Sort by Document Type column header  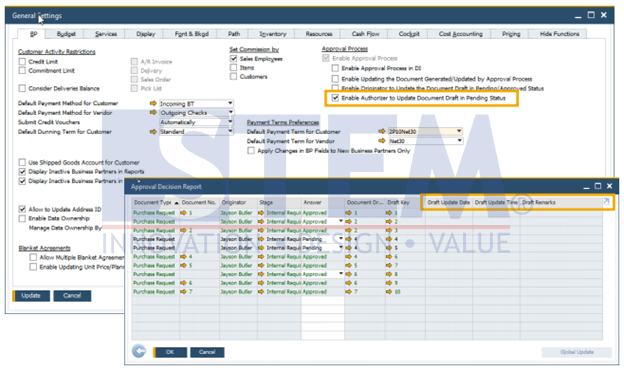(x=156, y=203)
